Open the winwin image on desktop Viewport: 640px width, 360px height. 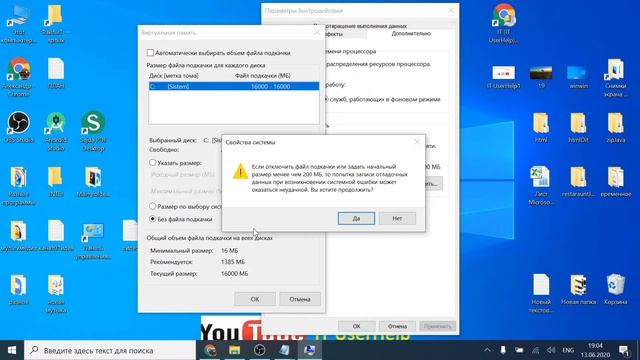(578, 77)
